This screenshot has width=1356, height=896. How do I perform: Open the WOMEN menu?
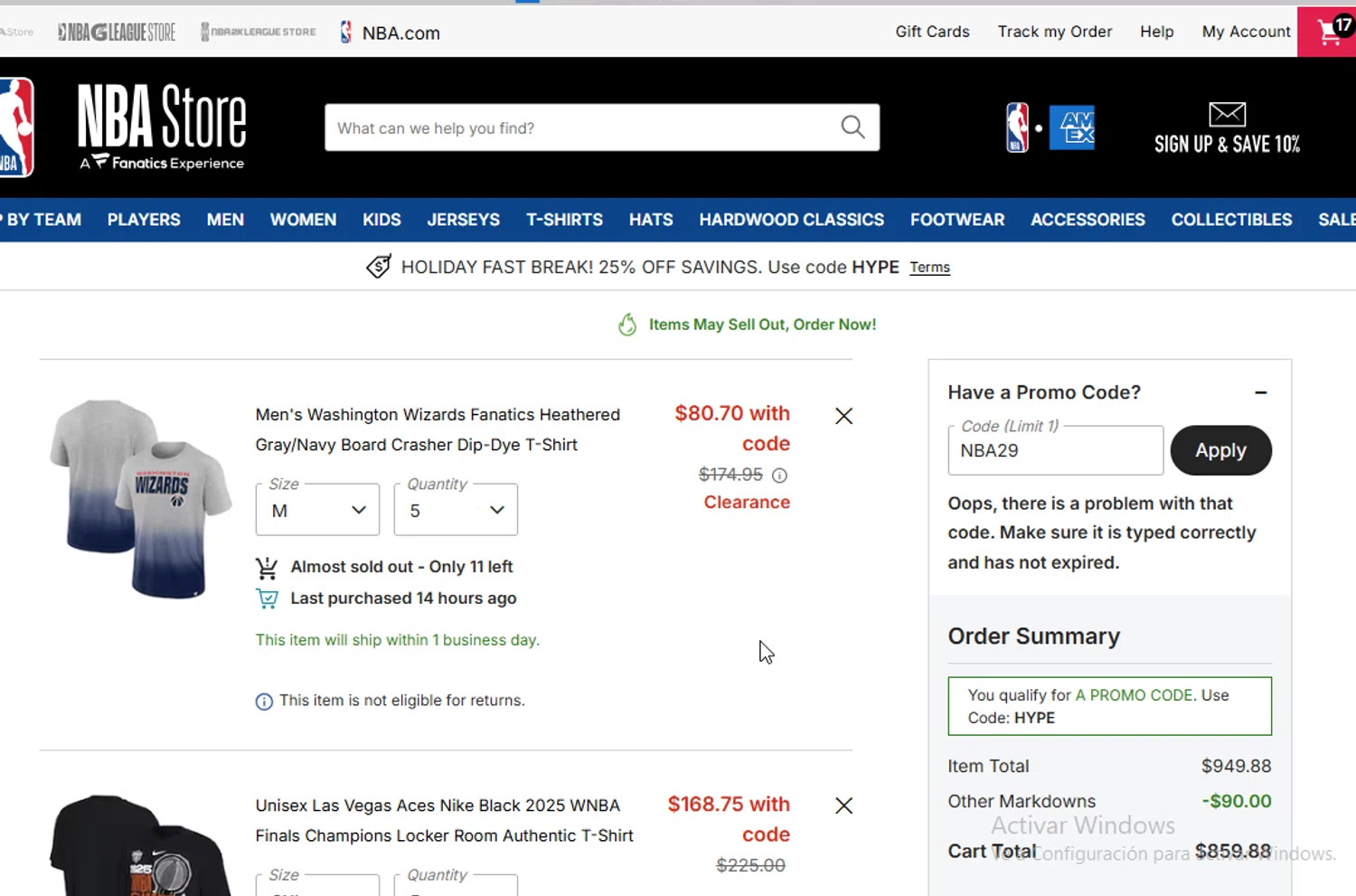click(x=303, y=220)
